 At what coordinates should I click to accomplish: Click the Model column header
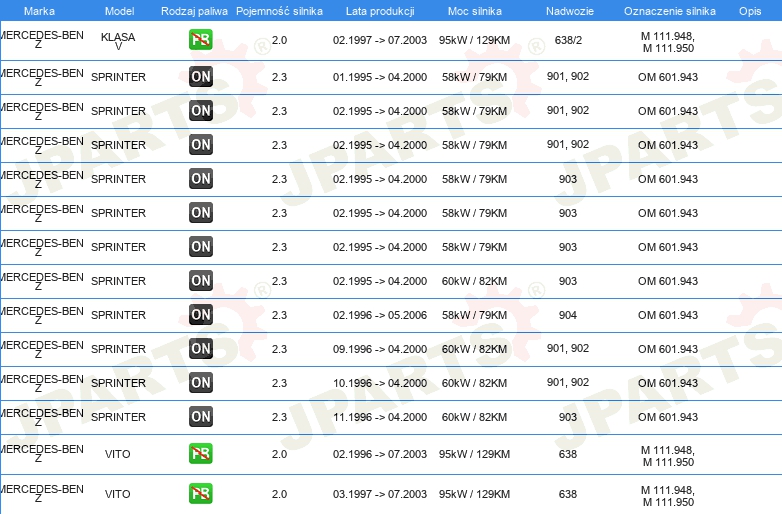point(119,11)
